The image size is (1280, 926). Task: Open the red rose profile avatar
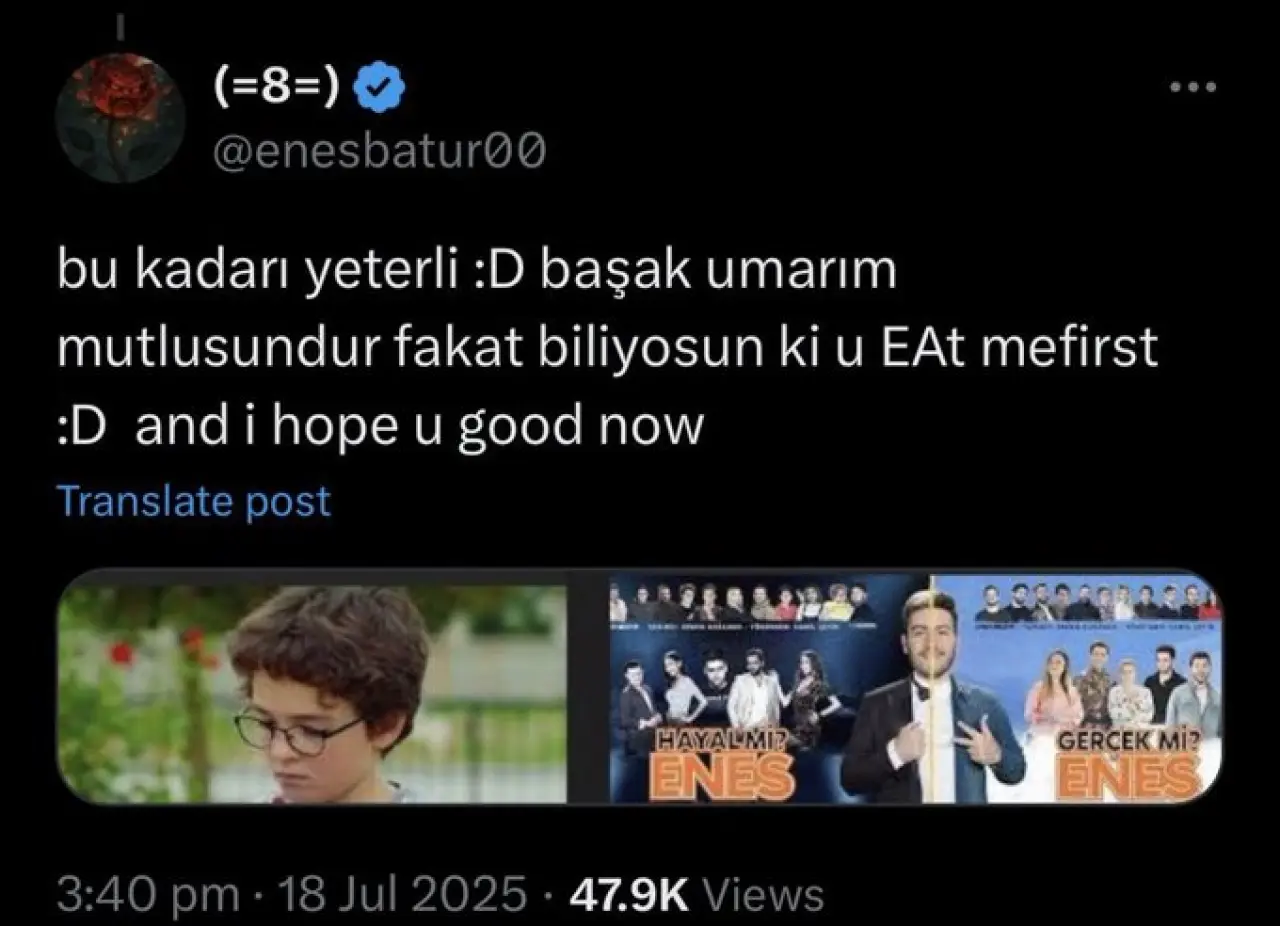click(120, 118)
